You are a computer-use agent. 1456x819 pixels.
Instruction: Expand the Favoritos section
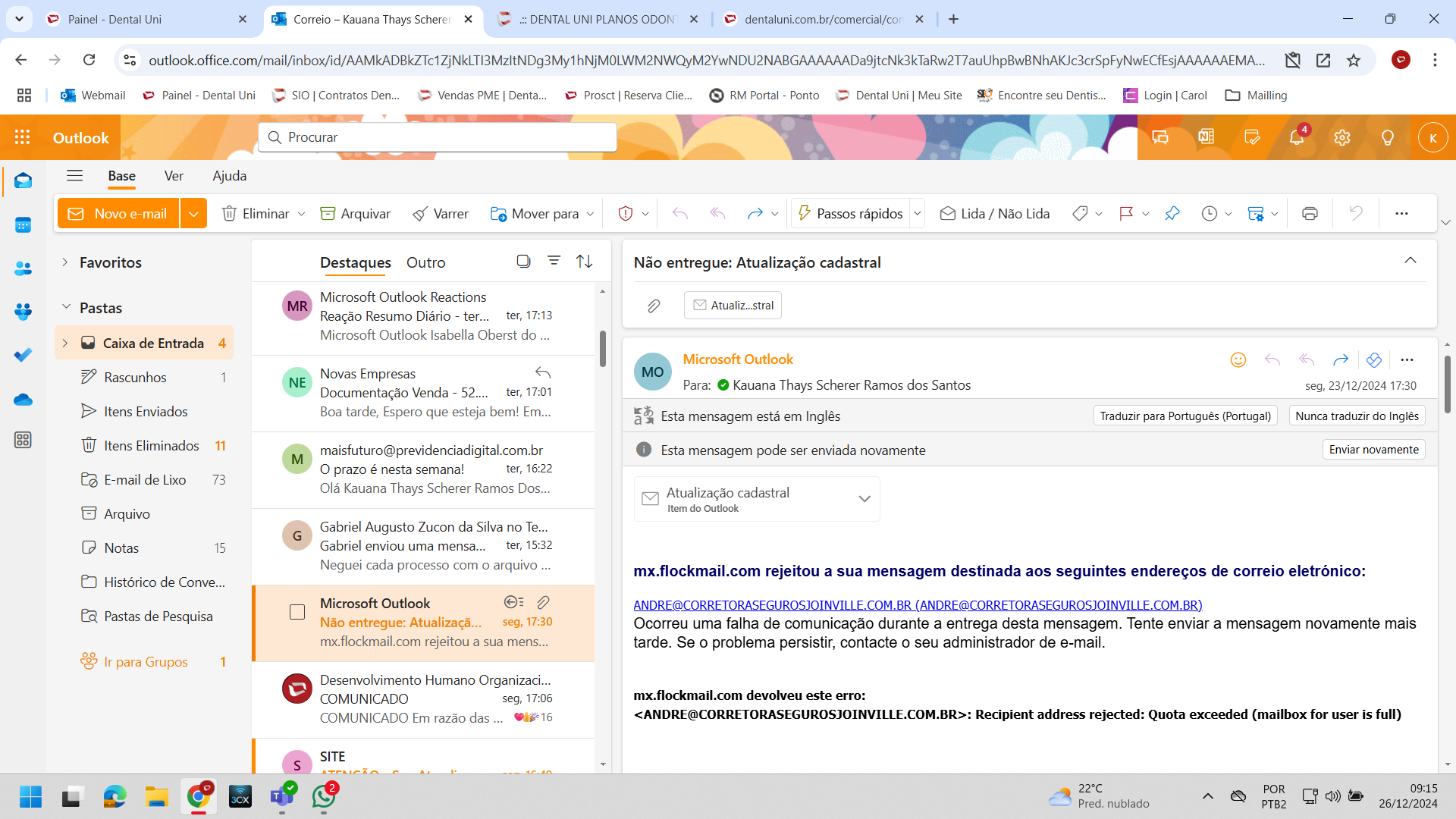point(65,262)
